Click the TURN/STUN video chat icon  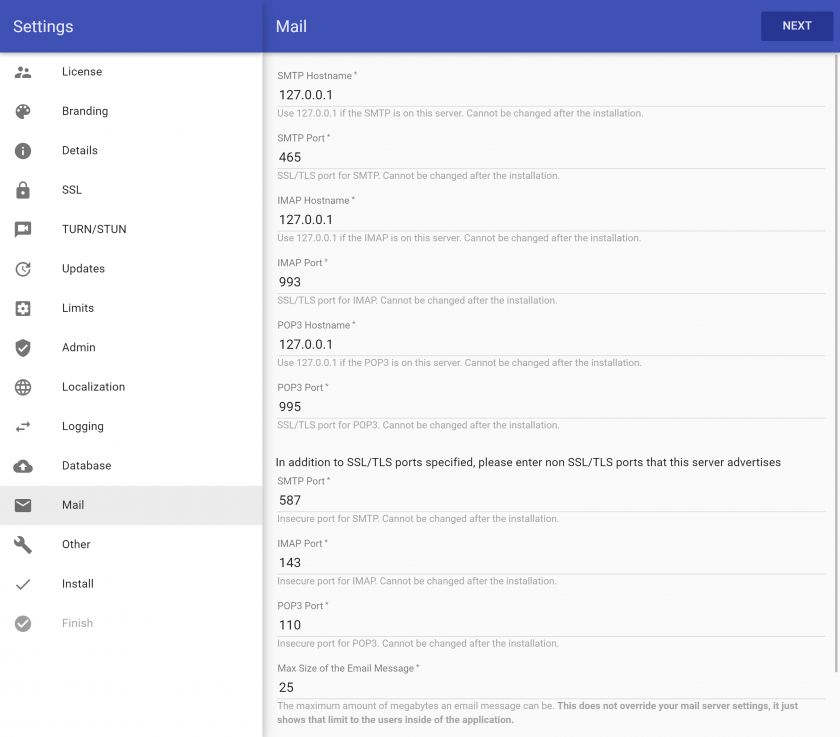(x=22, y=229)
